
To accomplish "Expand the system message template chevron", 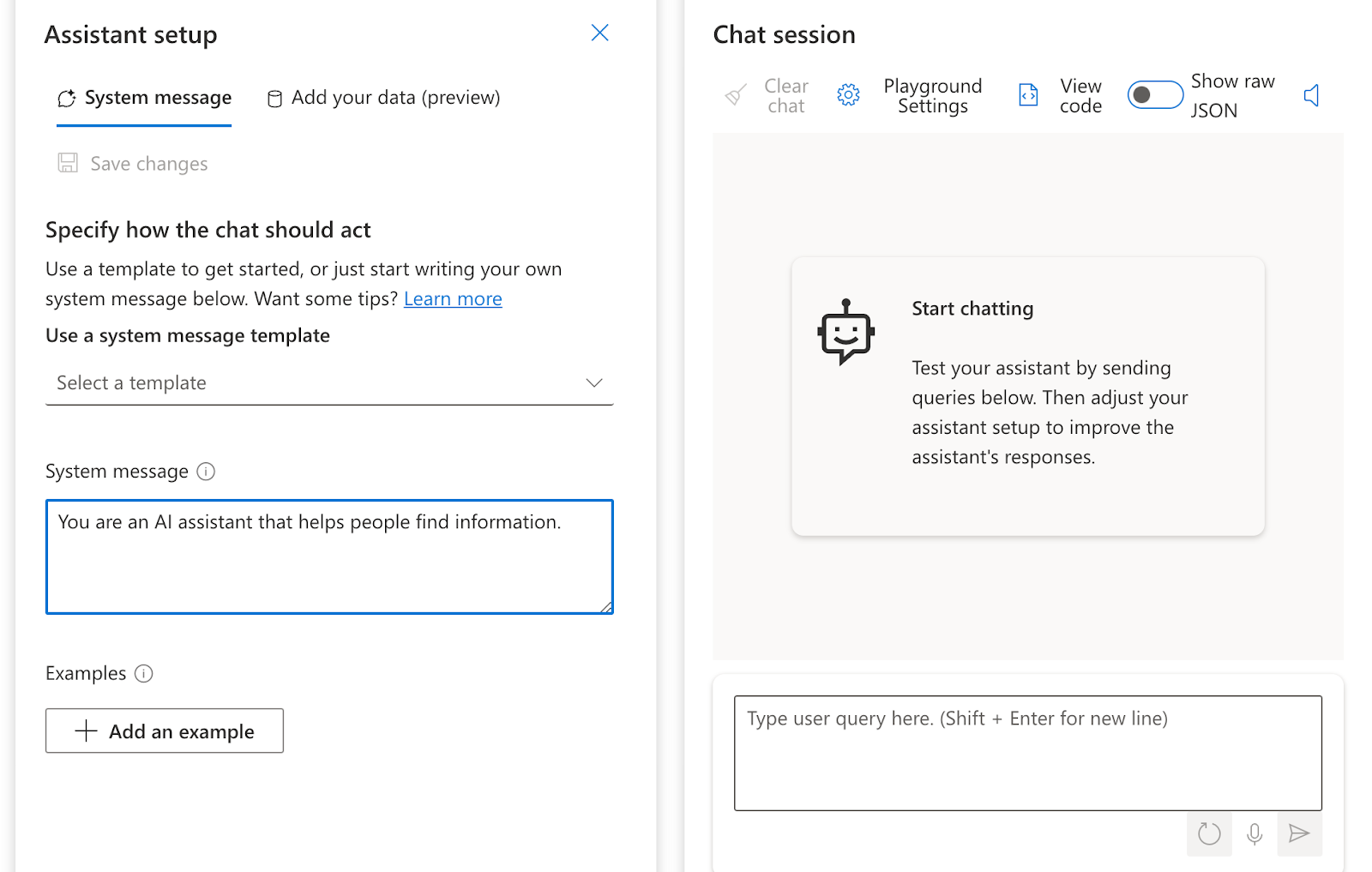I will click(594, 382).
